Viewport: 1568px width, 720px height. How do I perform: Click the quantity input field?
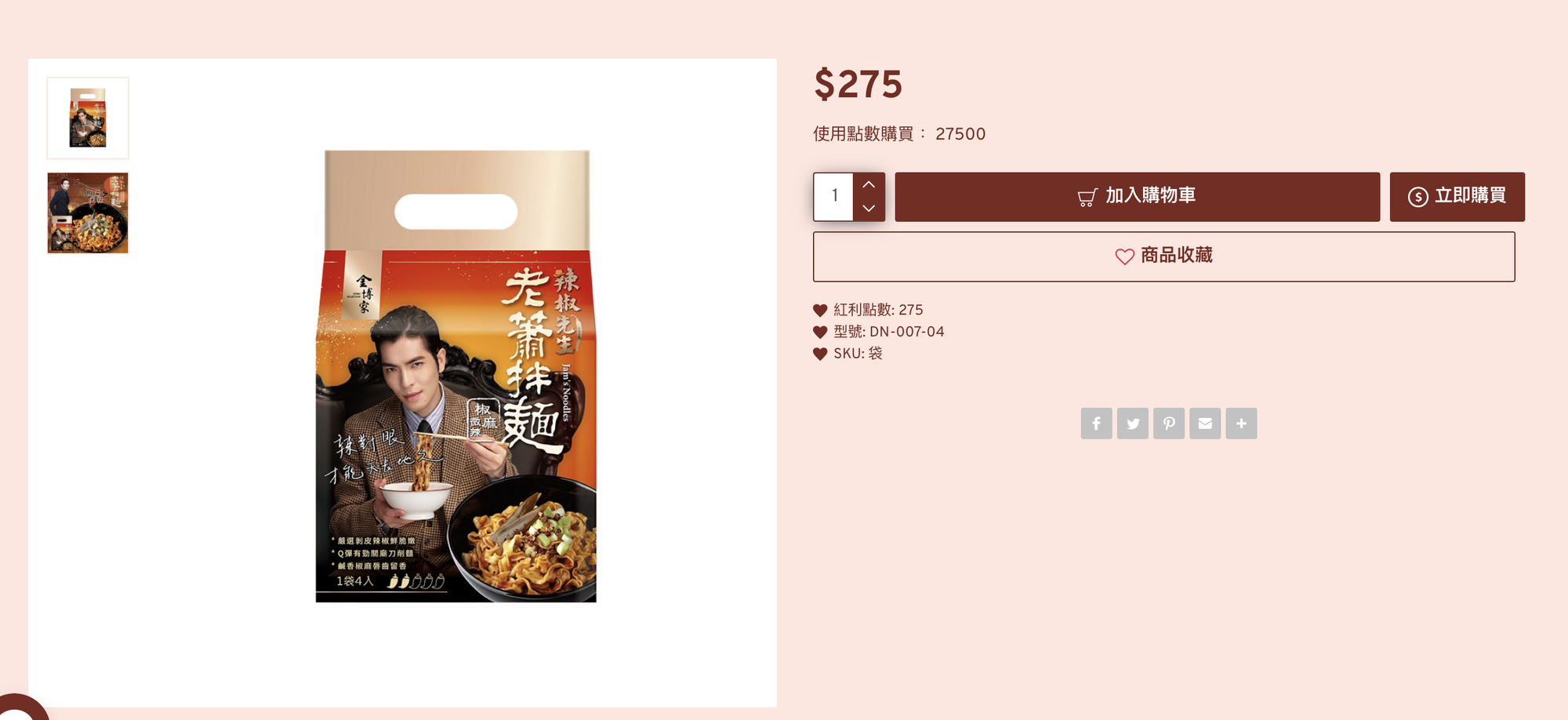coord(834,196)
